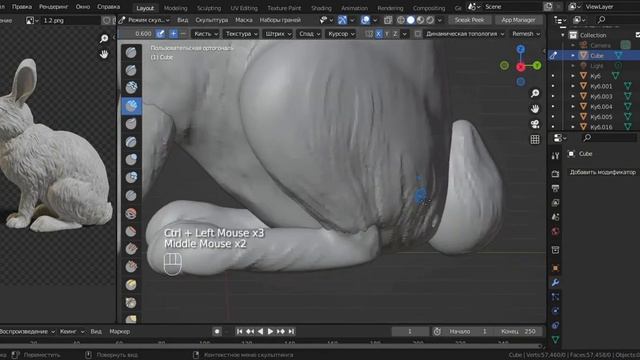Image resolution: width=640 pixels, height=360 pixels.
Task: Click the Sneak Peek button
Action: [x=469, y=20]
